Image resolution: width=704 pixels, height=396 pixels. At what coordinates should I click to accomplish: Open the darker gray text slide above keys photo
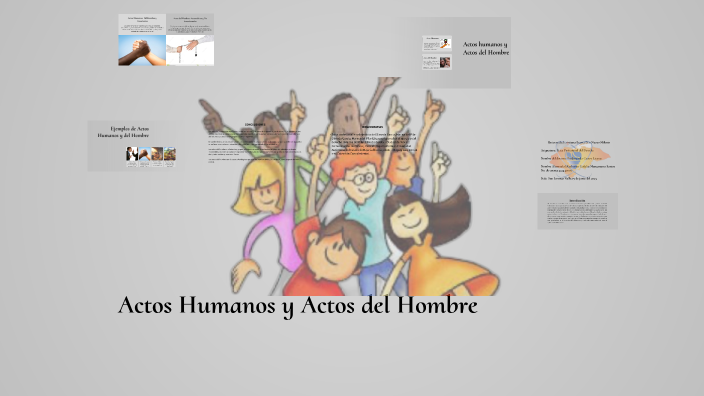click(190, 24)
